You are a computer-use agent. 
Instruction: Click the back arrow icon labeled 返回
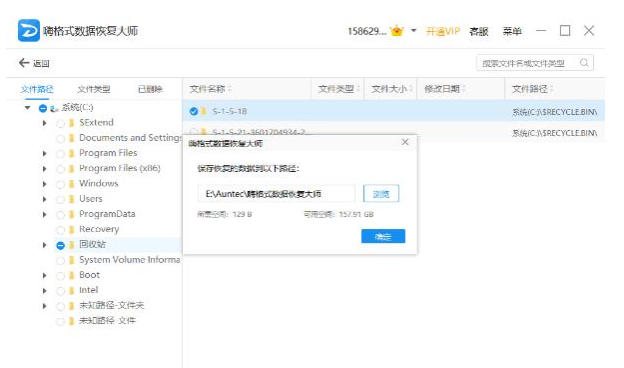pyautogui.click(x=24, y=63)
